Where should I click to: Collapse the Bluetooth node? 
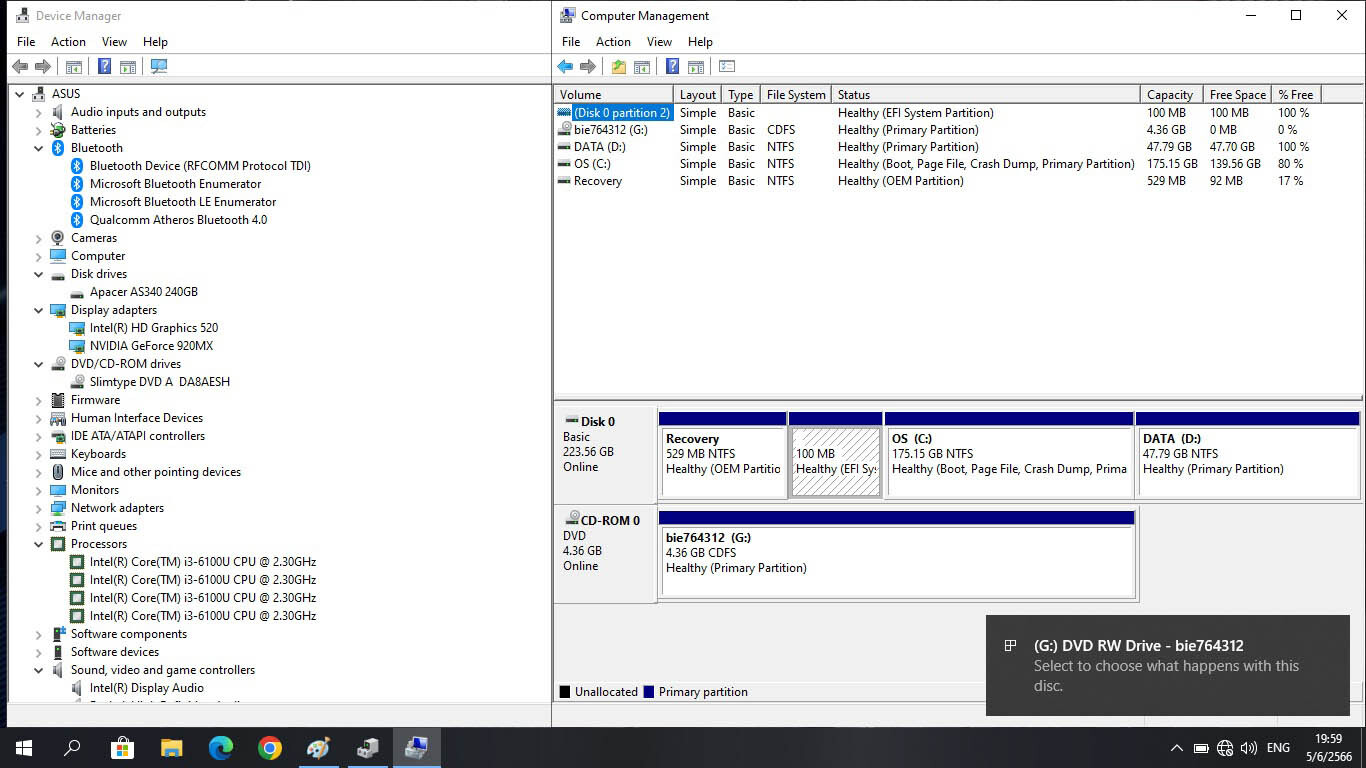coord(39,148)
